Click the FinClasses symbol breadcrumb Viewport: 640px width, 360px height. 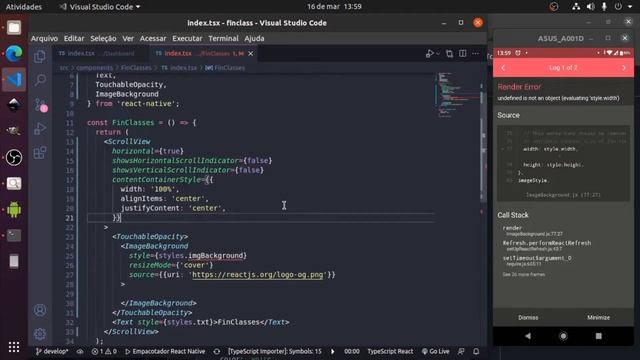tap(225, 68)
